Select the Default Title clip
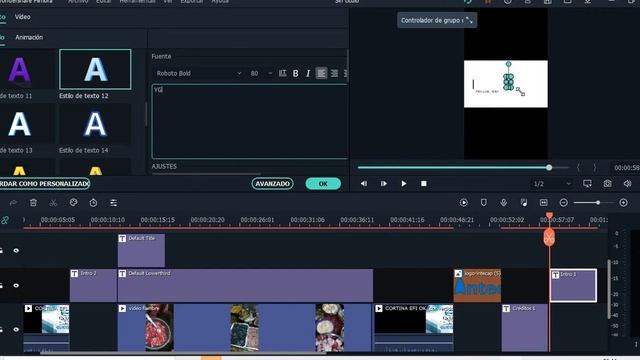This screenshot has height=360, width=640. click(141, 251)
